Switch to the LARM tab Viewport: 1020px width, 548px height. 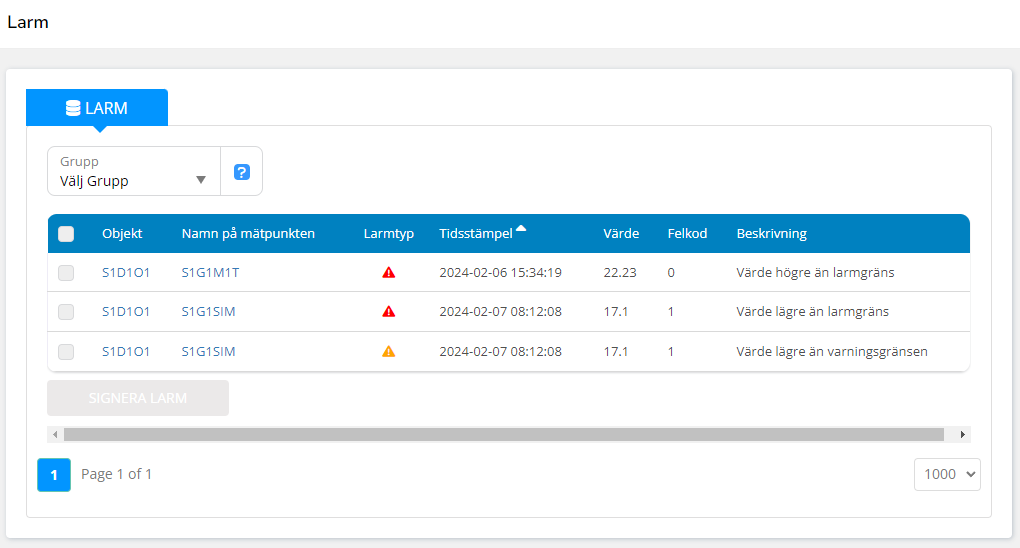(97, 108)
